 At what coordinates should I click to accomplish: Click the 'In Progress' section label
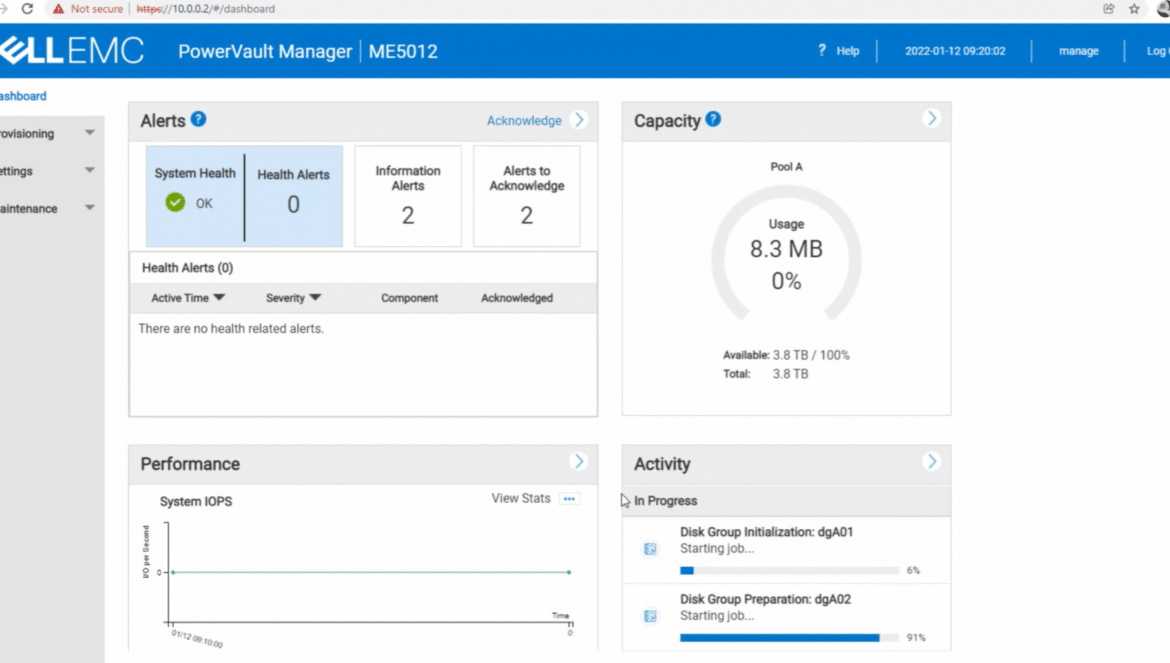[666, 500]
